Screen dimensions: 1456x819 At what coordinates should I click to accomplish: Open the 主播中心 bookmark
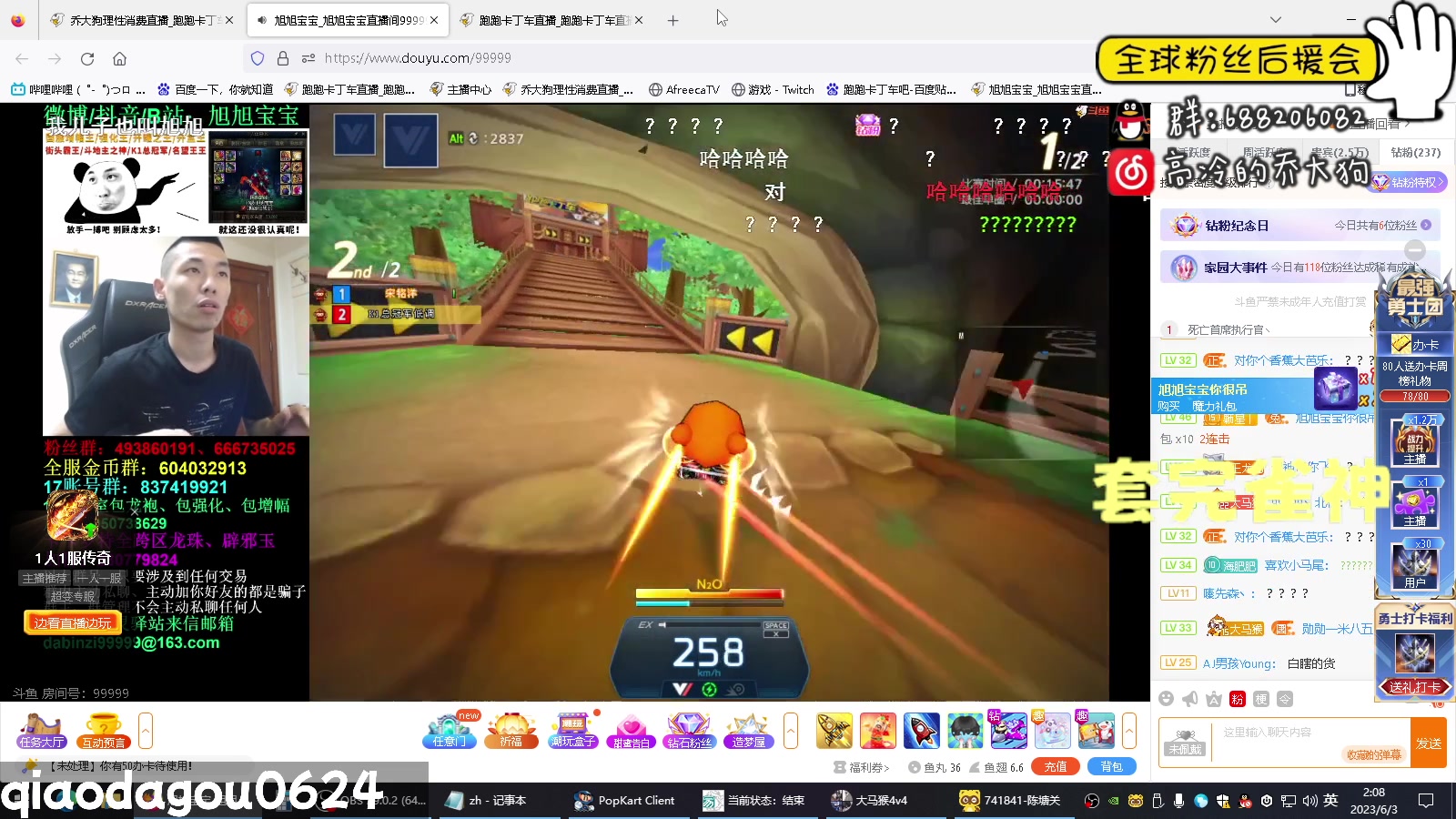[x=460, y=89]
